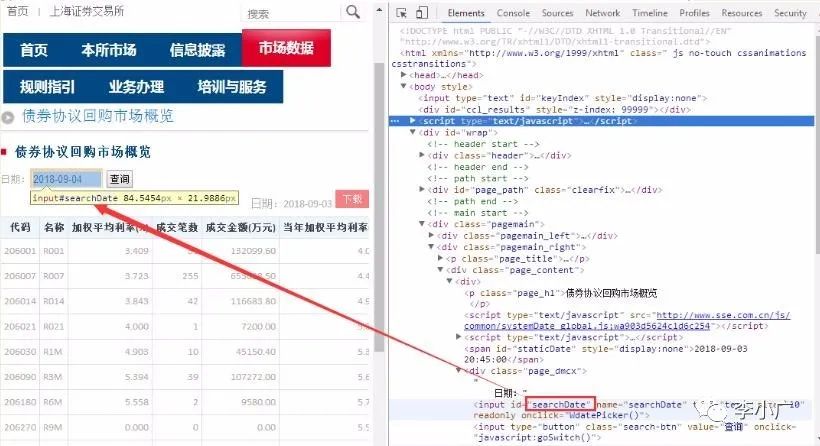The image size is (820, 446).
Task: Click the gray bullet icon beside page title
Action: 8,118
